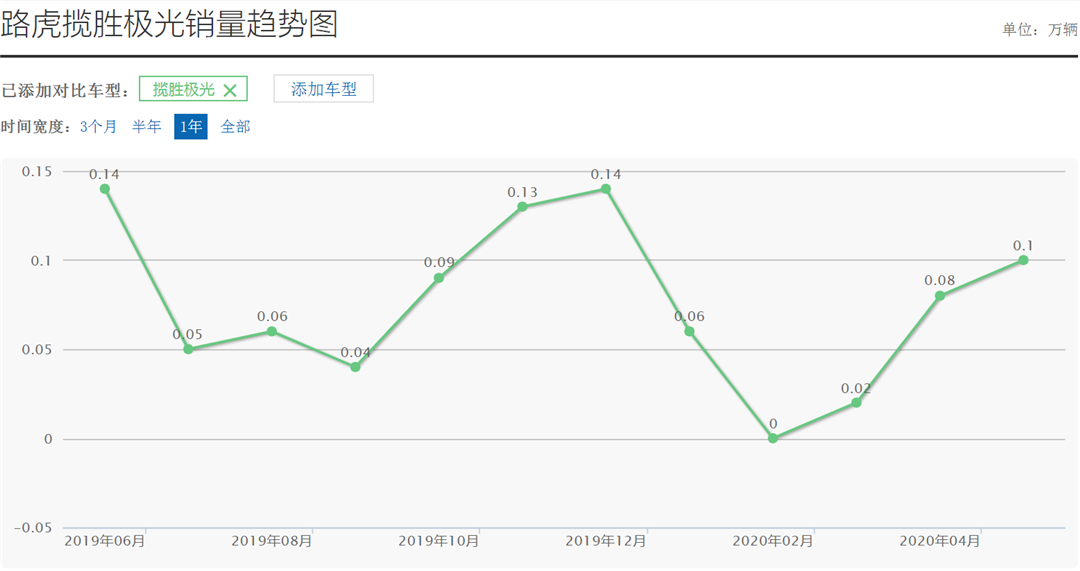This screenshot has width=1080, height=571.
Task: Show 全部 time range data
Action: pos(235,127)
